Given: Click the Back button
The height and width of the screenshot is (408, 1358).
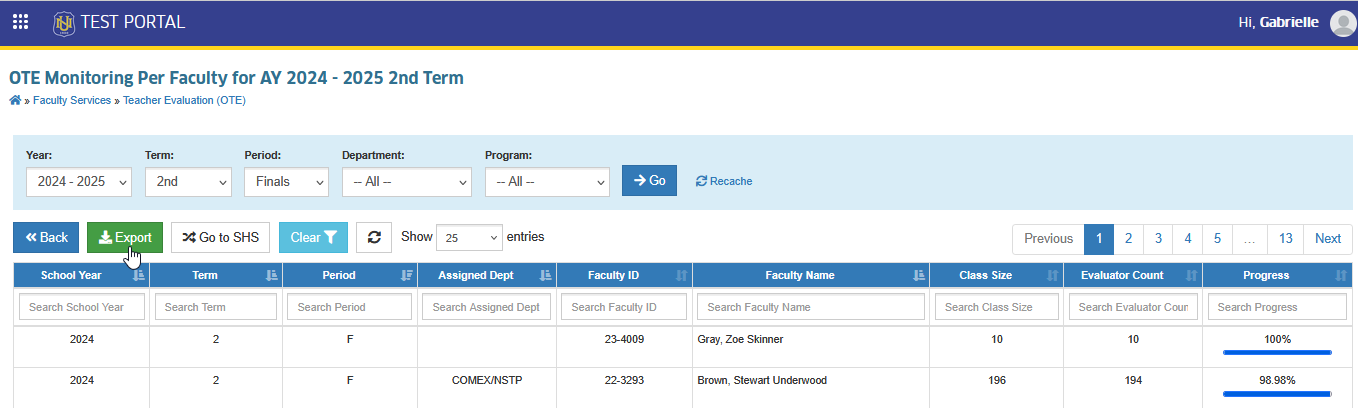Looking at the screenshot, I should tap(46, 237).
